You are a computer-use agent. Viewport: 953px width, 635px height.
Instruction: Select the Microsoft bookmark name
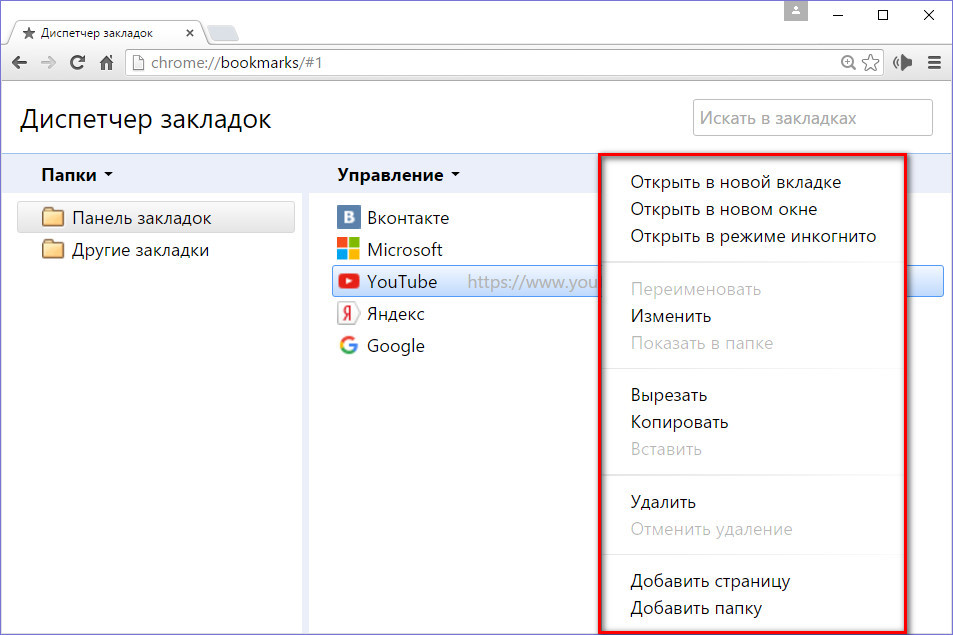click(405, 250)
